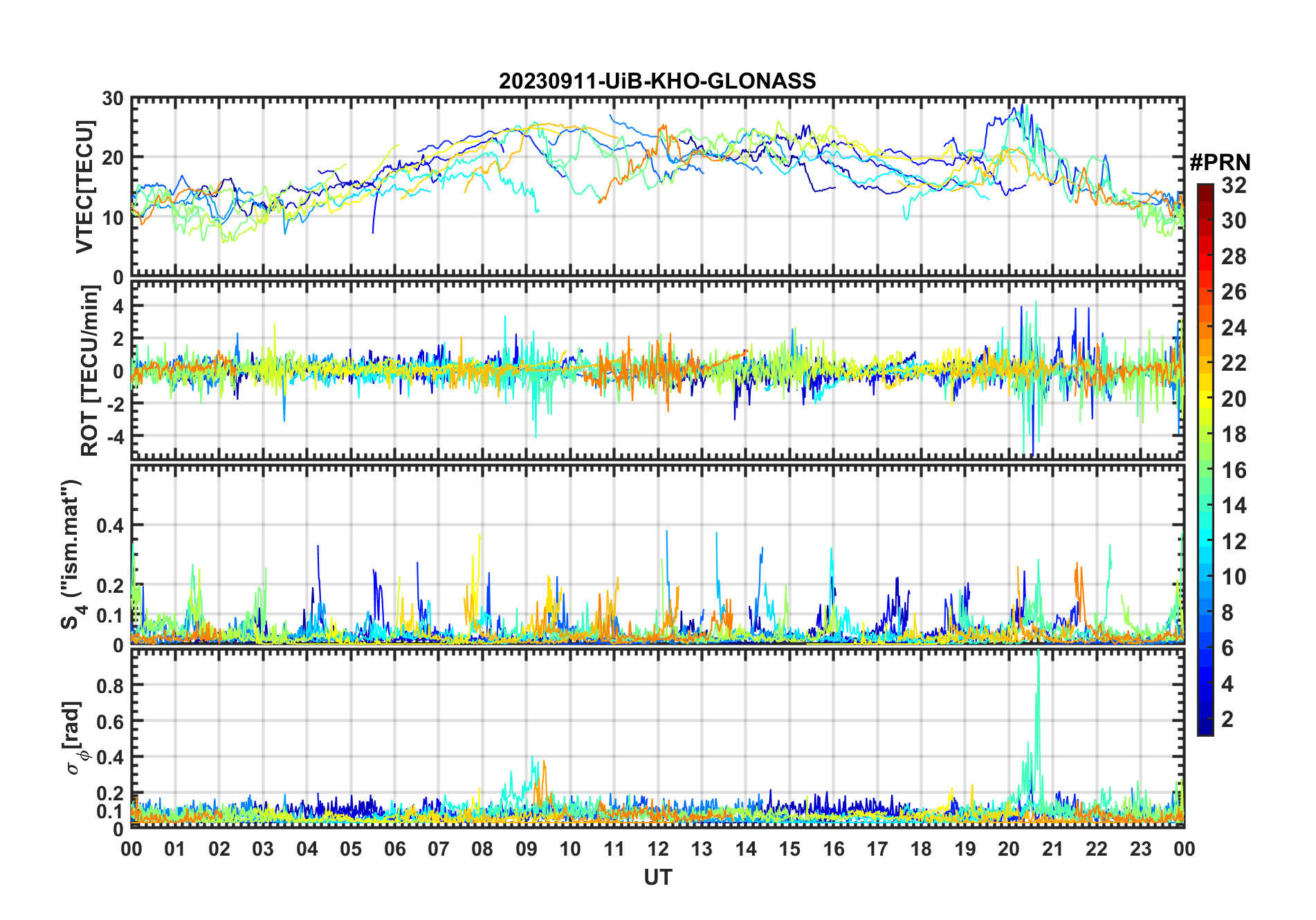Click colorbar tick label 14
The height and width of the screenshot is (920, 1316).
tap(1234, 506)
